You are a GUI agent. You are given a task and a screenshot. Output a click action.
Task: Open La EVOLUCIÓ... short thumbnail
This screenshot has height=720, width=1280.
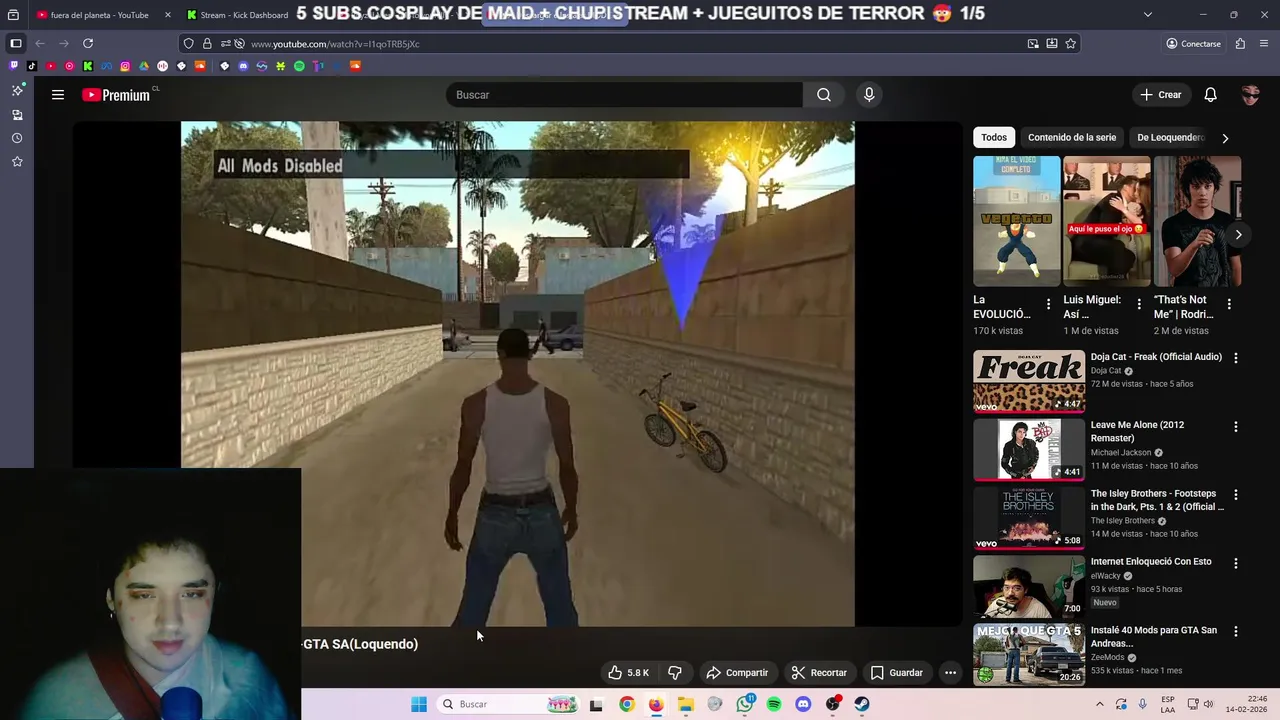pos(1016,221)
